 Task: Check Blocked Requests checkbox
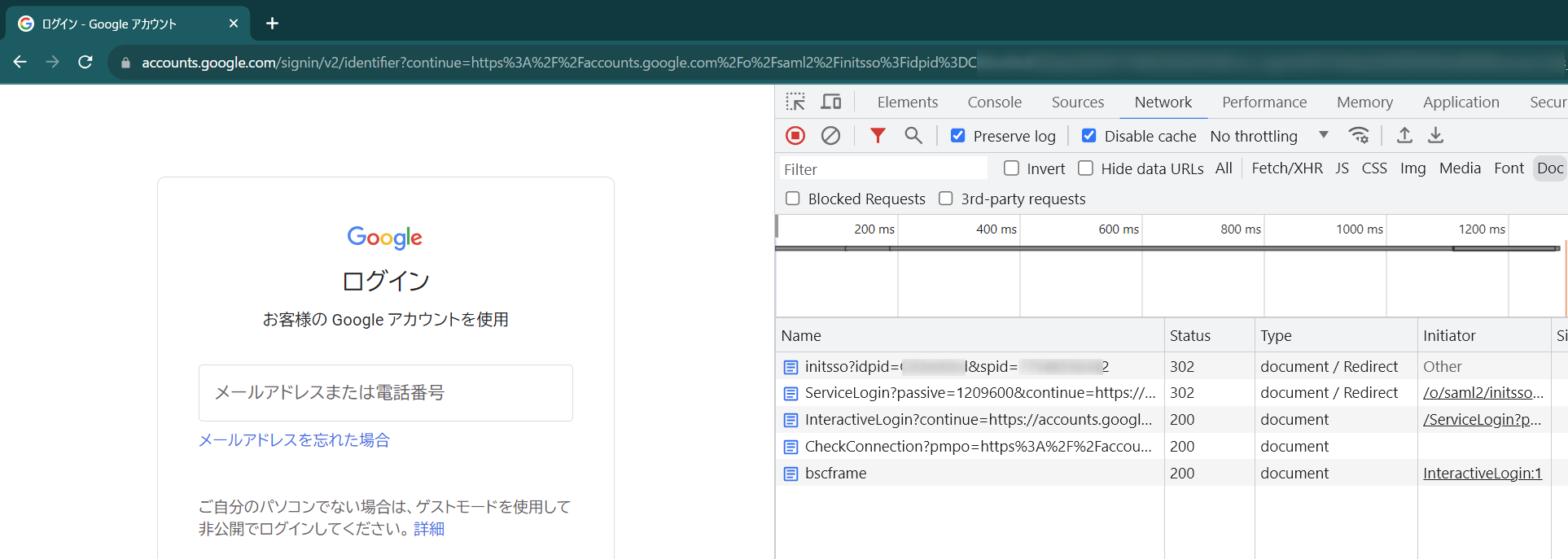(x=792, y=199)
